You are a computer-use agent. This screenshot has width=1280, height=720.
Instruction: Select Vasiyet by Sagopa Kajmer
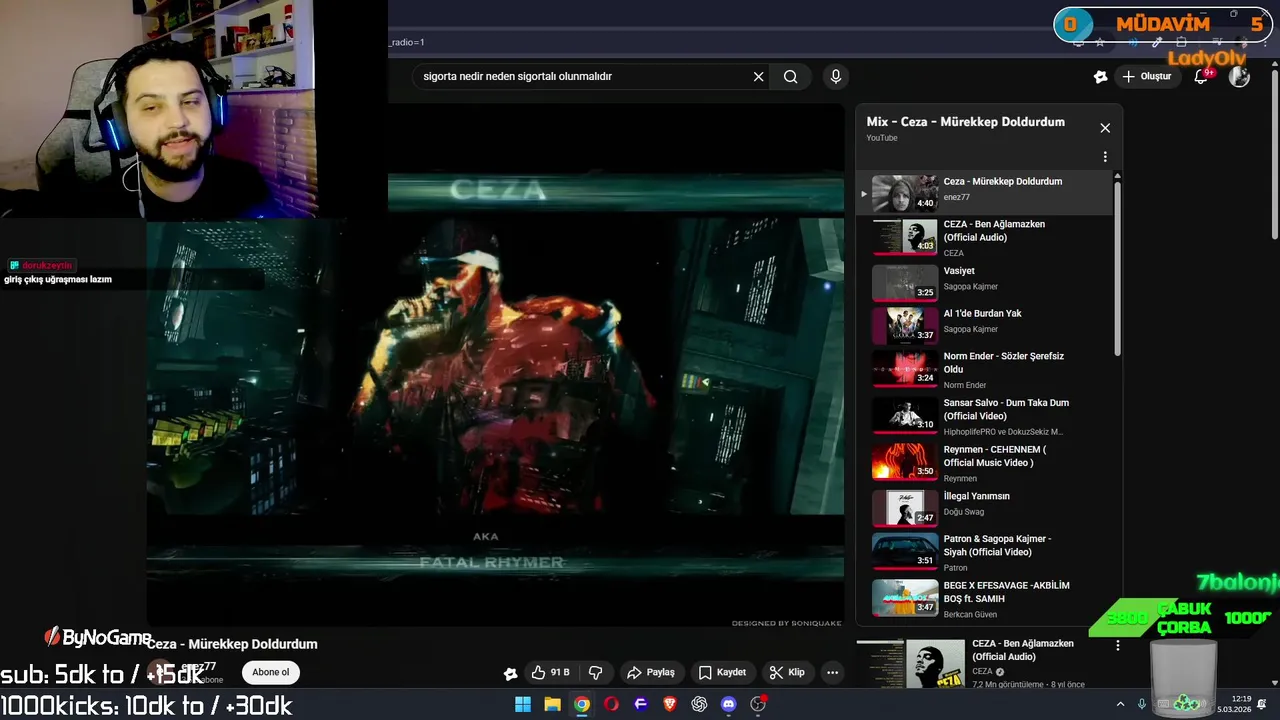[985, 282]
